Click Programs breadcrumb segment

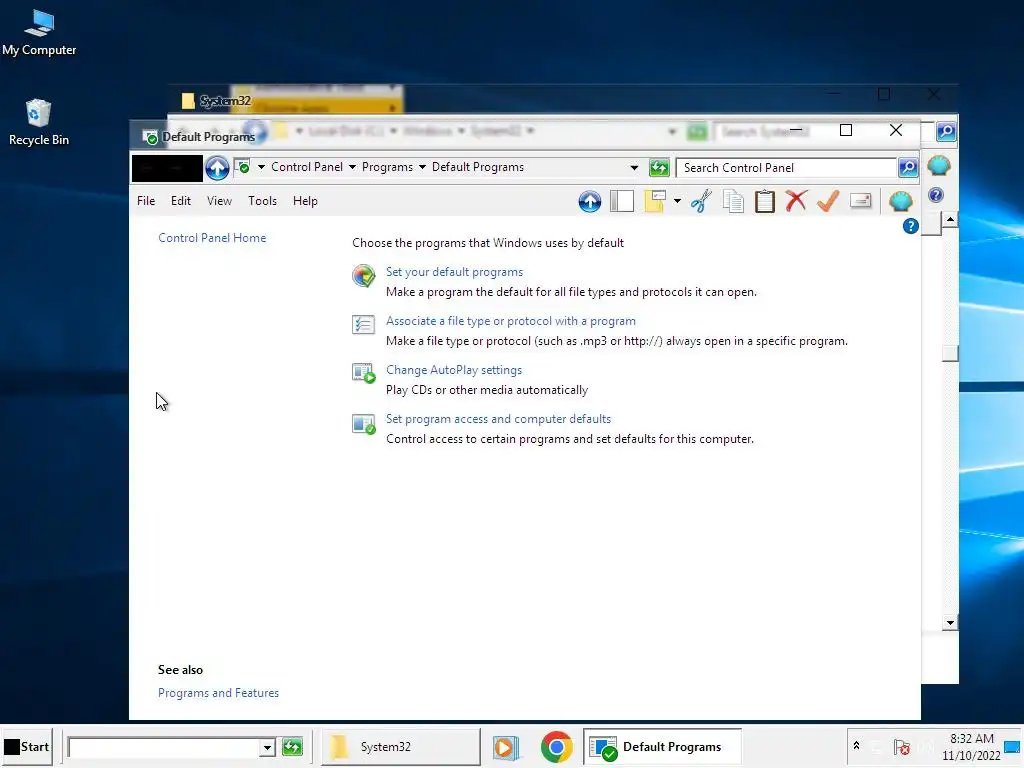387,167
